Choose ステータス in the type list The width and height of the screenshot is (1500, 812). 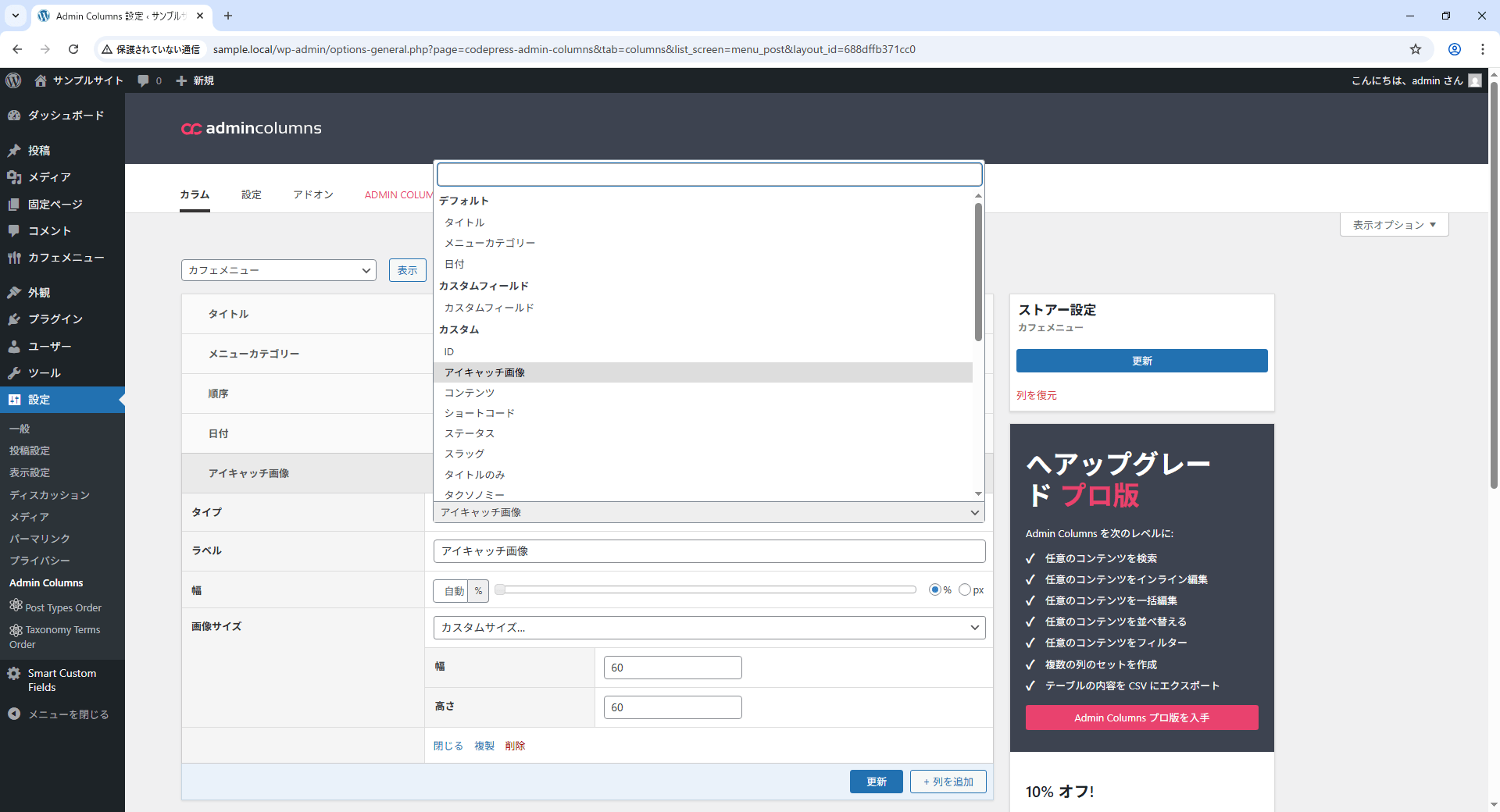coord(703,433)
